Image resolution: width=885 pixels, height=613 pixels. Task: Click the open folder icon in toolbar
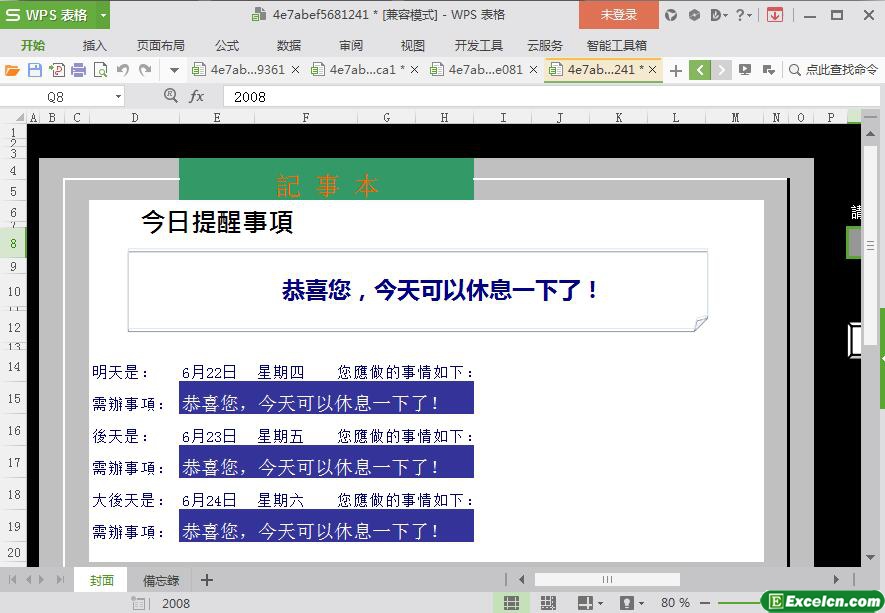tap(12, 70)
